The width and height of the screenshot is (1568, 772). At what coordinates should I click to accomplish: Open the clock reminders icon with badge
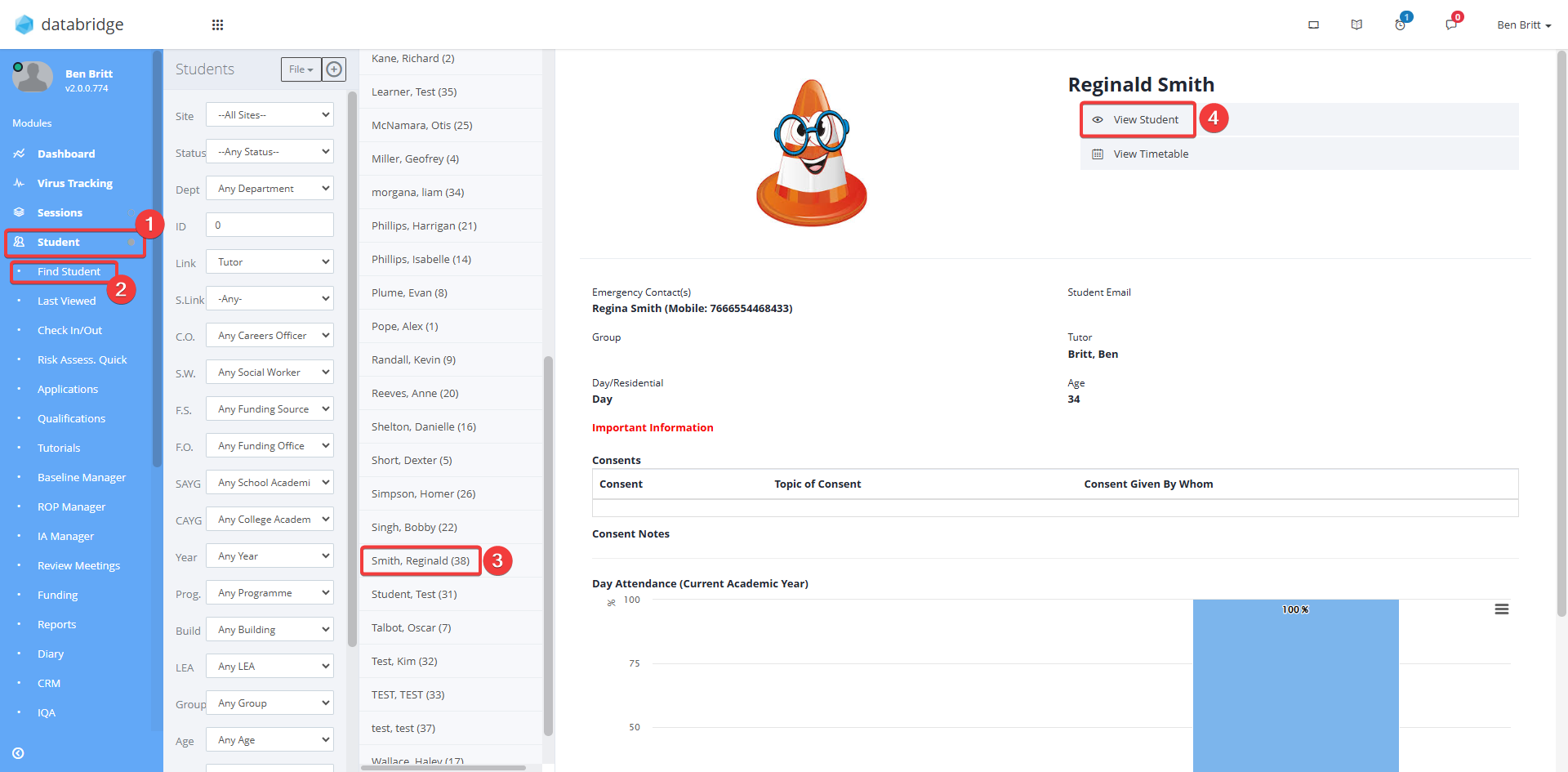click(1401, 24)
